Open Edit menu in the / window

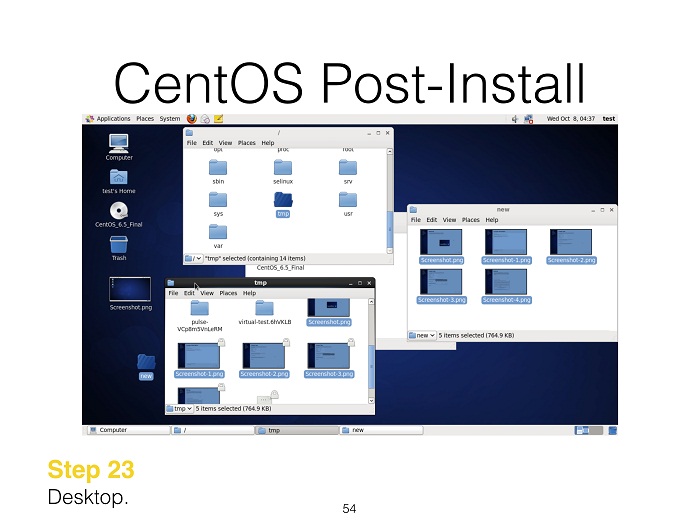208,143
